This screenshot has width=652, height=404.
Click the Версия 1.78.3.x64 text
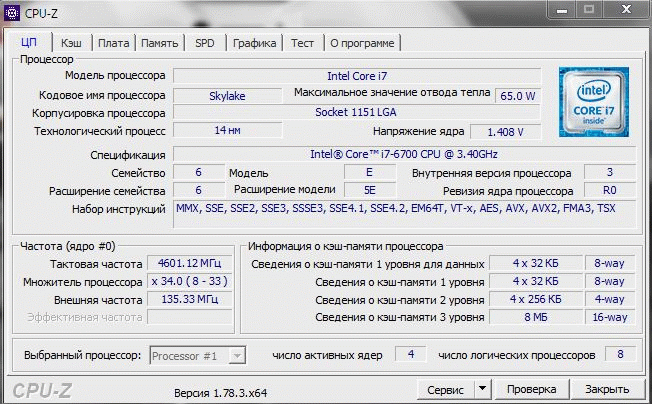click(220, 393)
